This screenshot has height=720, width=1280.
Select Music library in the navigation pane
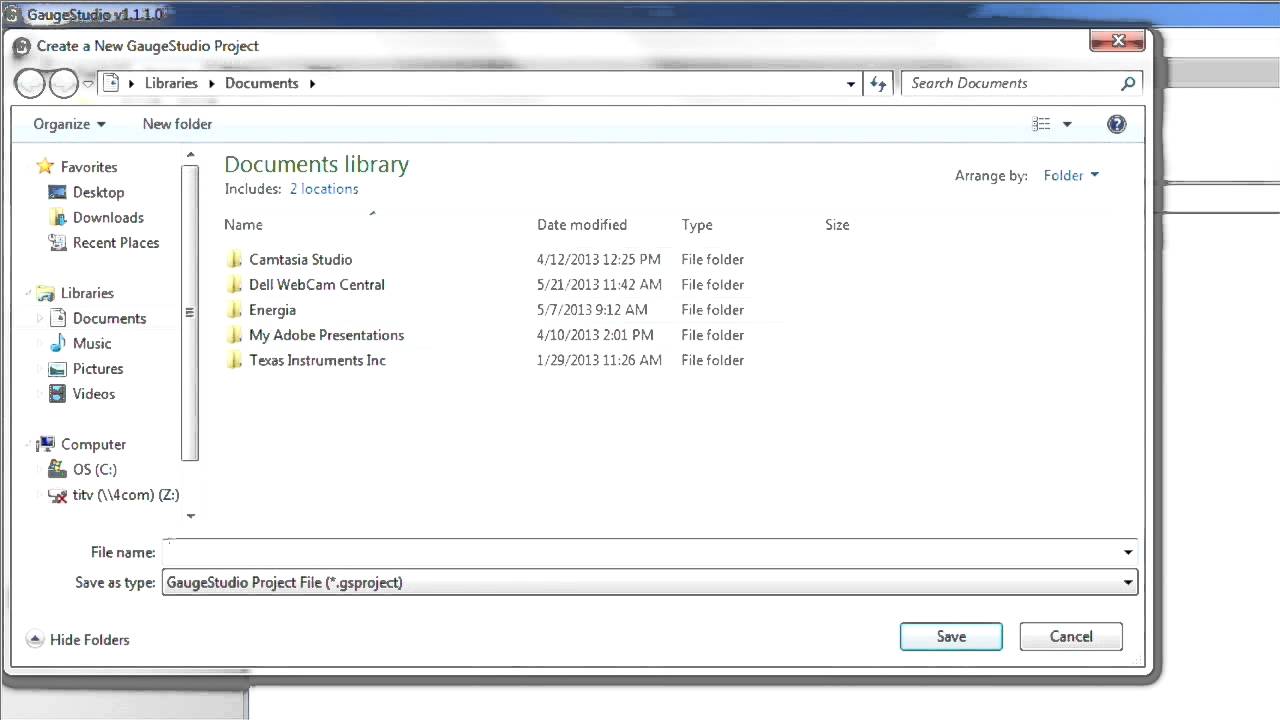point(92,343)
